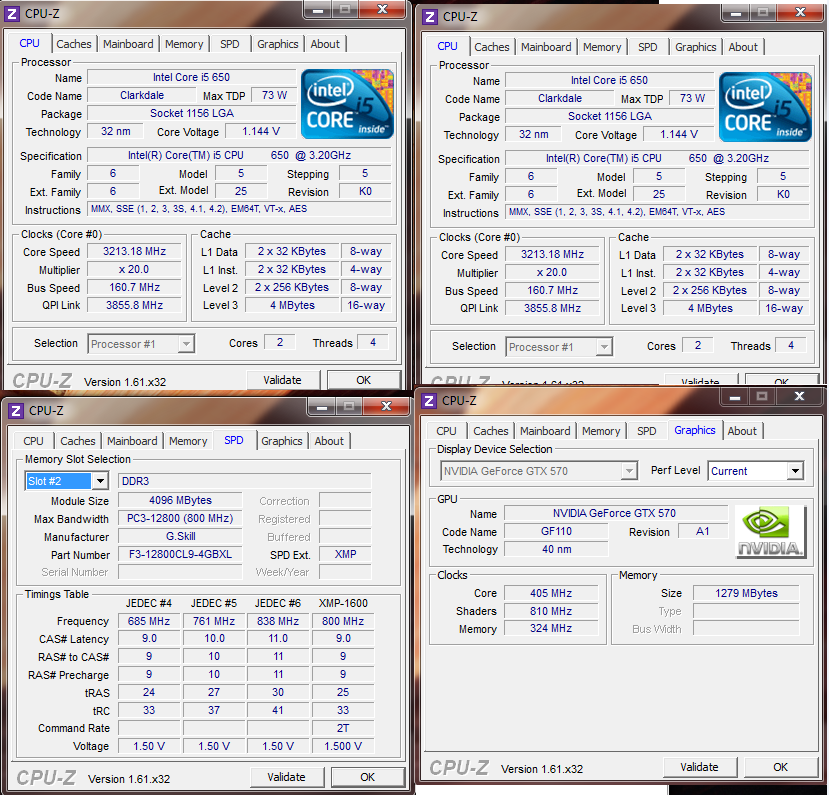The width and height of the screenshot is (829, 795).
Task: Open the Slot #2 memory slot dropdown
Action: pyautogui.click(x=100, y=481)
